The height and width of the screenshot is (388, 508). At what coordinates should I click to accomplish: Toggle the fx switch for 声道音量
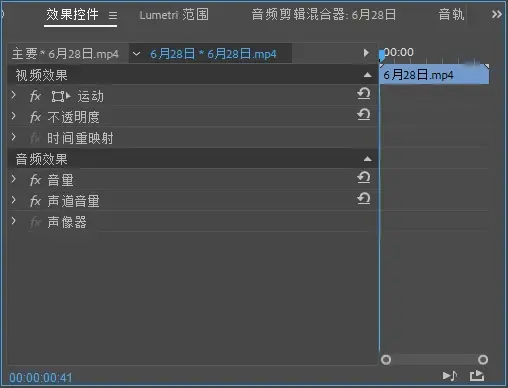35,201
